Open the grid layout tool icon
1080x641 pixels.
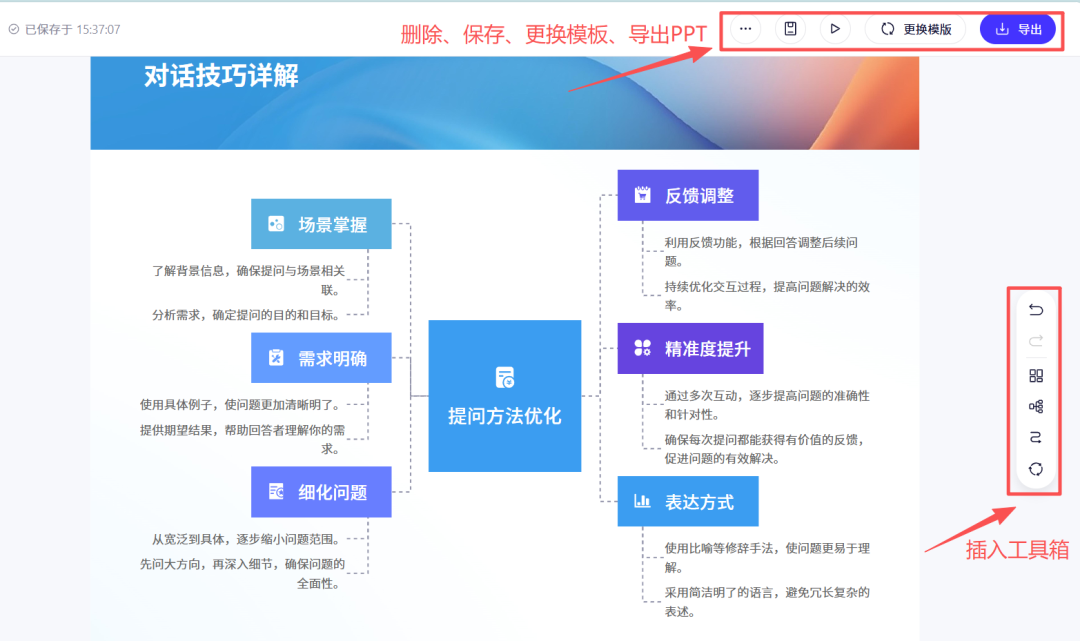pyautogui.click(x=1036, y=376)
